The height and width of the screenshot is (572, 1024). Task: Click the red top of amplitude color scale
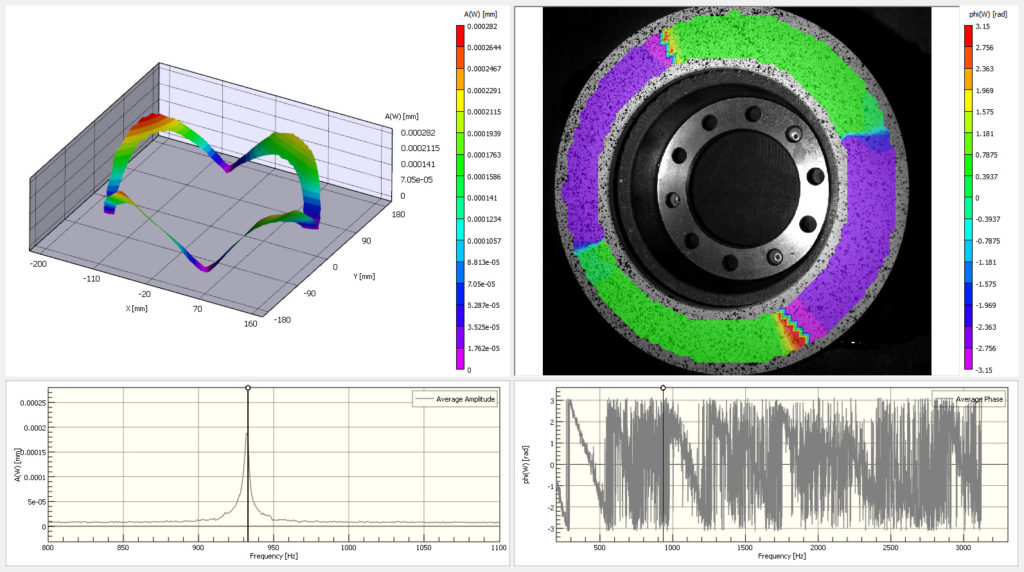(x=460, y=33)
